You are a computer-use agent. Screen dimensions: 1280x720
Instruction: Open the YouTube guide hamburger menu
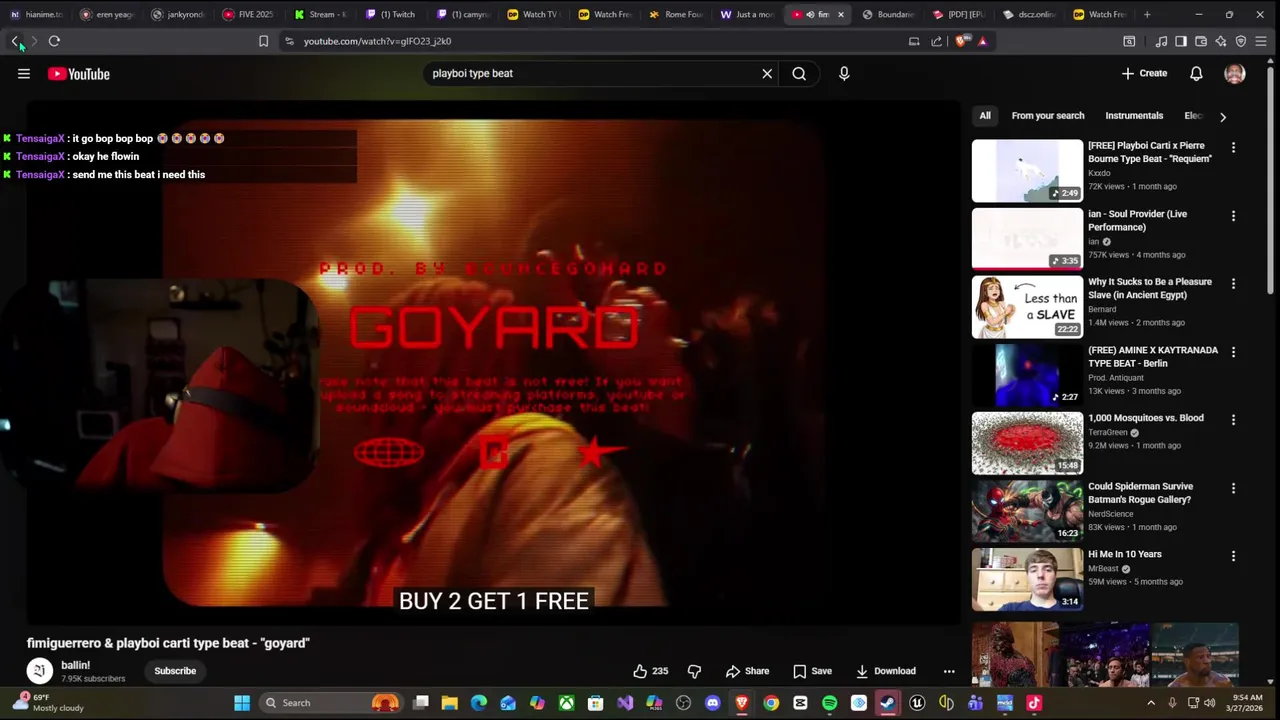(x=24, y=74)
